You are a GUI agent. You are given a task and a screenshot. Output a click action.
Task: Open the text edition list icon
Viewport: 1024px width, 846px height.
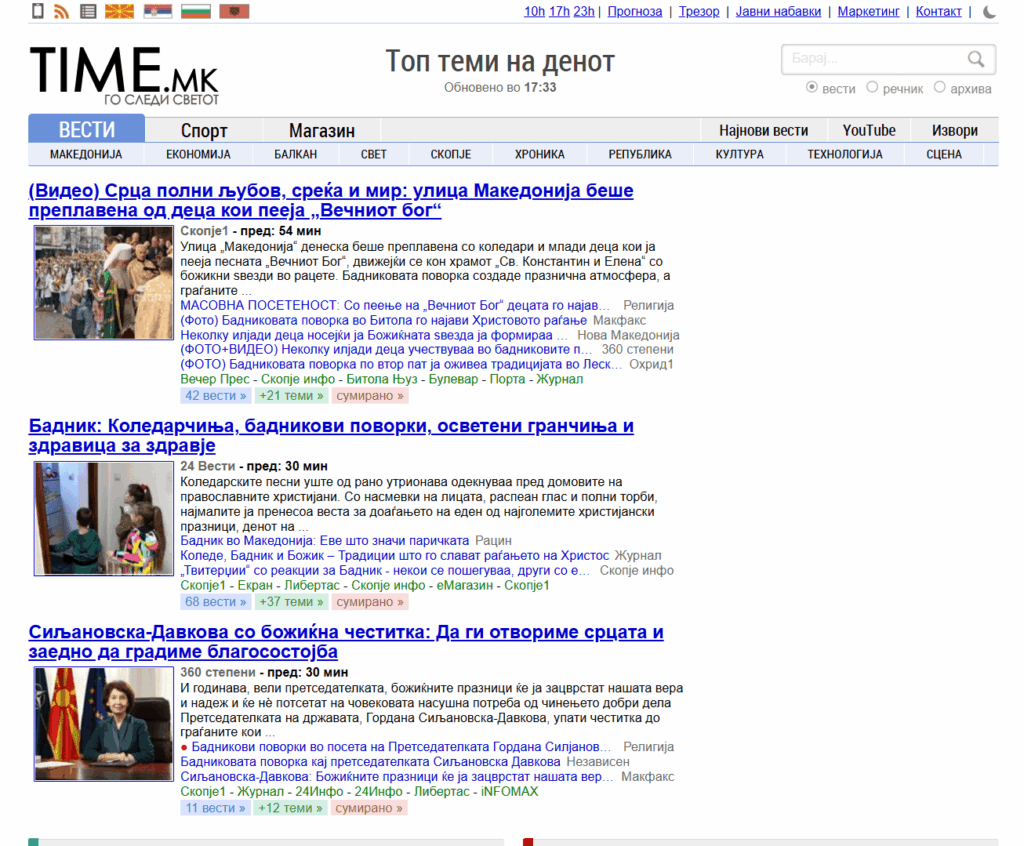coord(89,11)
